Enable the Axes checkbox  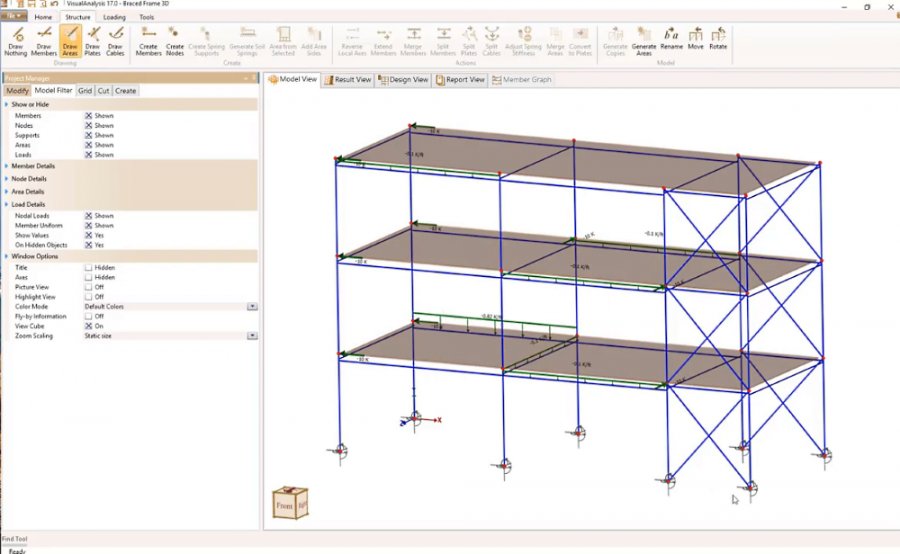pyautogui.click(x=88, y=277)
